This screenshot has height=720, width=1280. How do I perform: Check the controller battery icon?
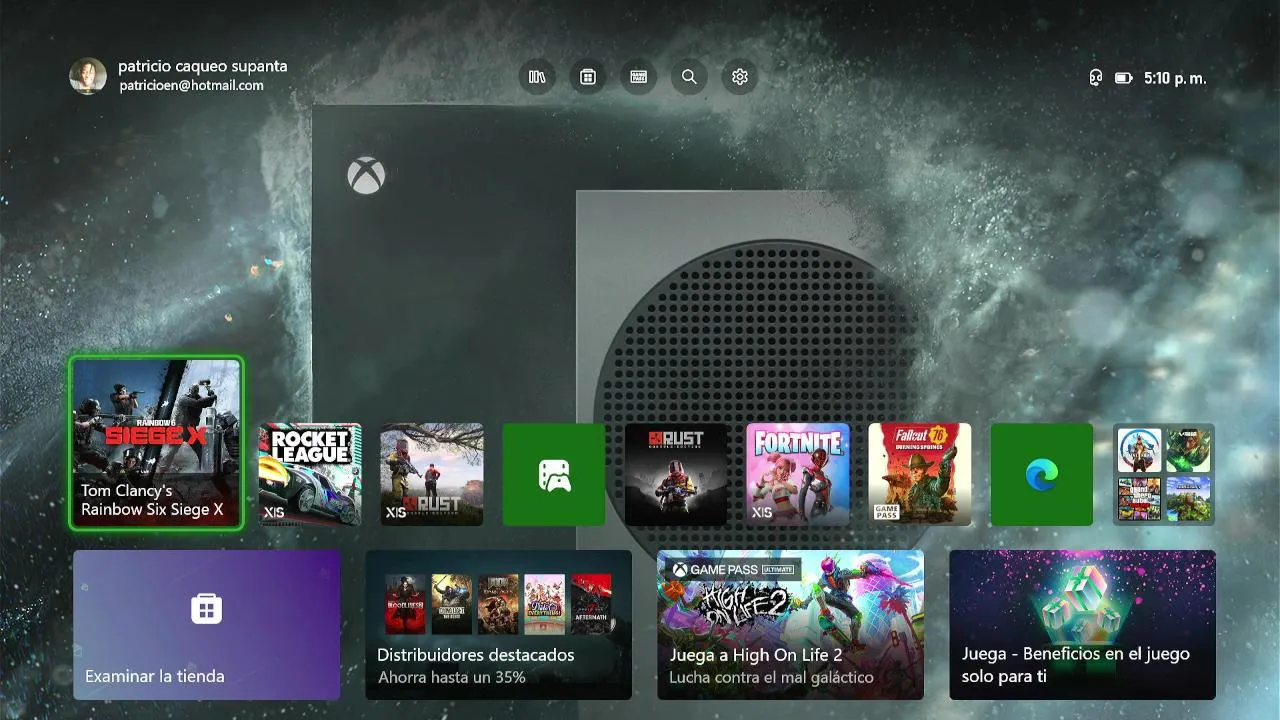pyautogui.click(x=1123, y=77)
